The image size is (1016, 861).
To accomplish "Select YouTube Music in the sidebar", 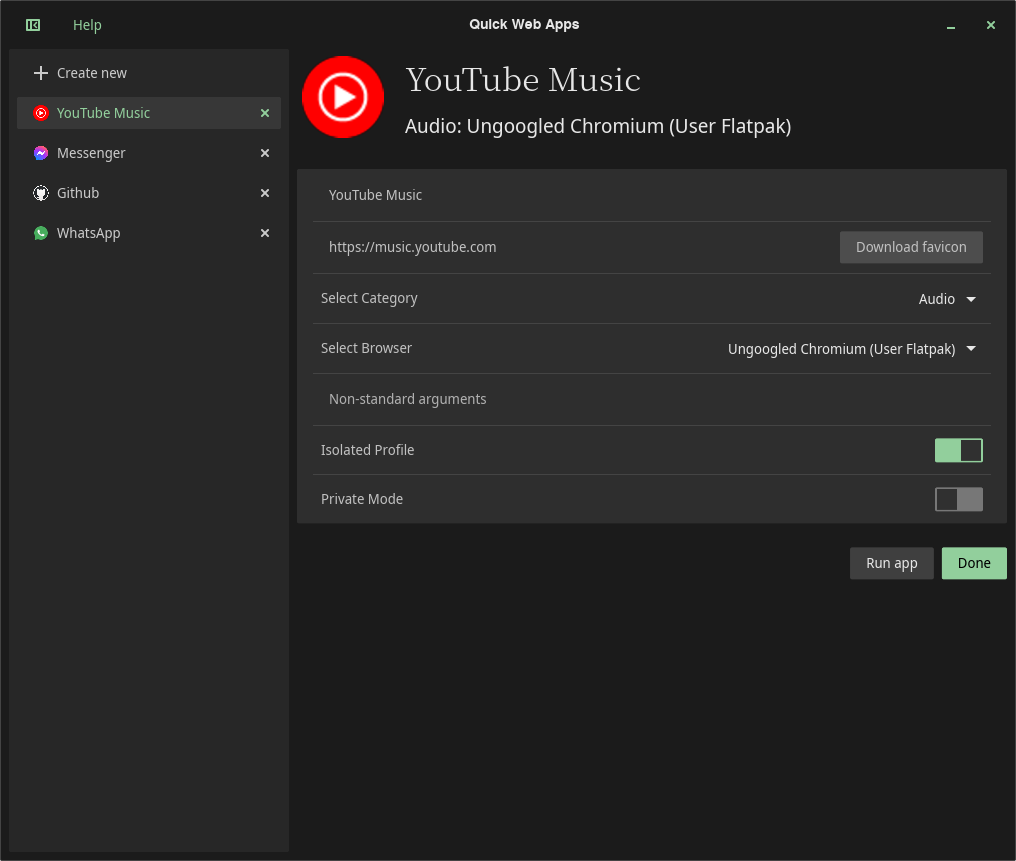I will coord(149,113).
